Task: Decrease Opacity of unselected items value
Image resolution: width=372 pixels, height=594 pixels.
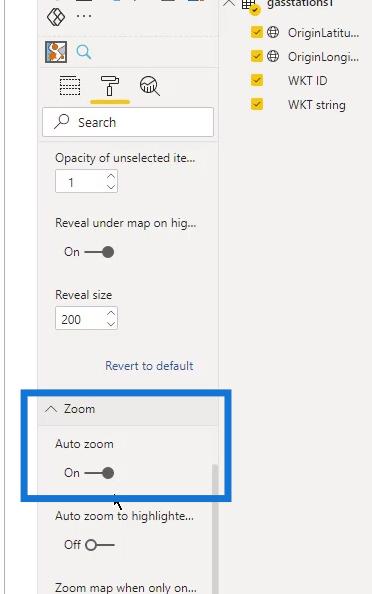Action: [111, 187]
